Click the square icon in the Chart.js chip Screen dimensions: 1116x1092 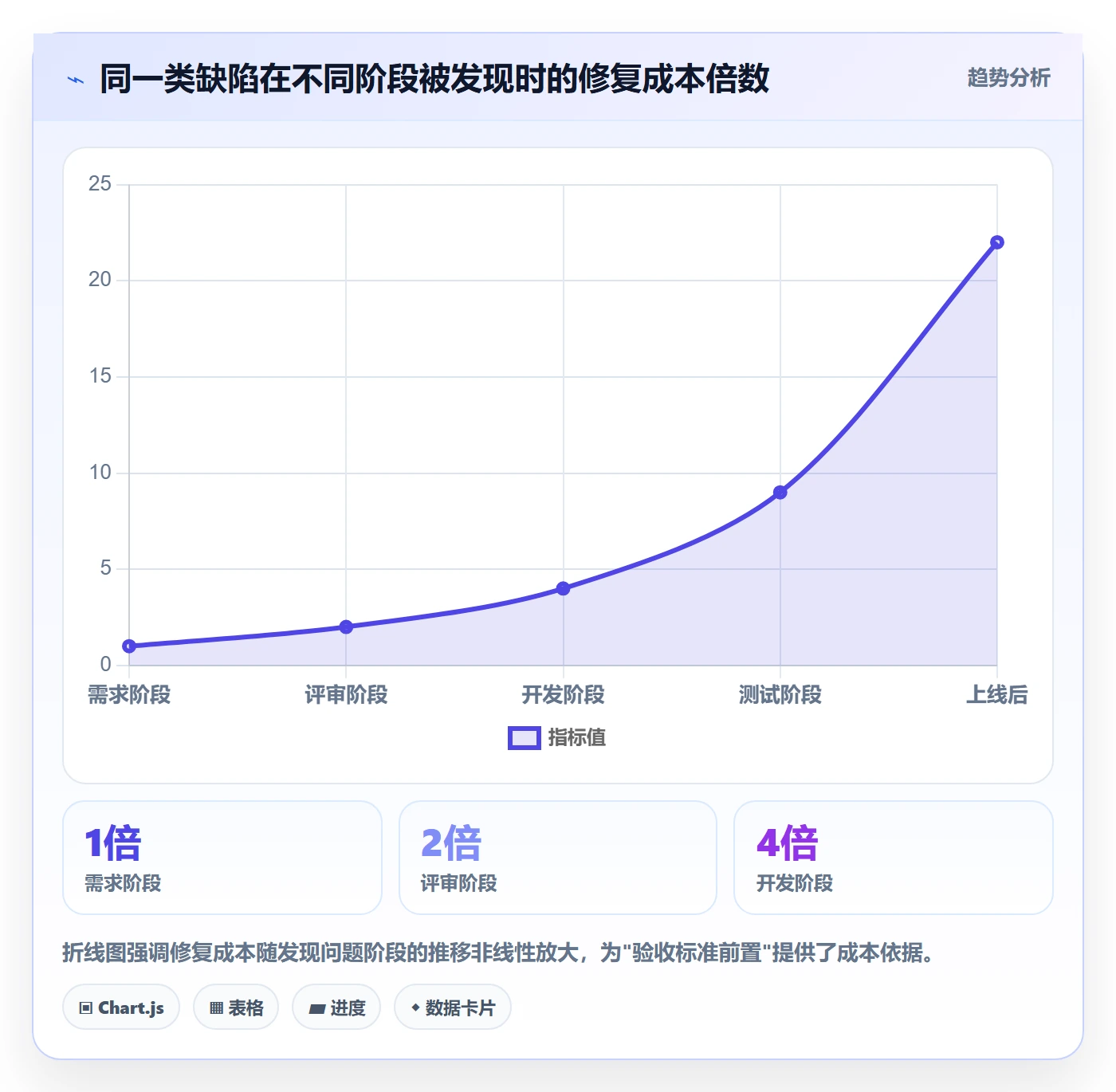point(86,1008)
